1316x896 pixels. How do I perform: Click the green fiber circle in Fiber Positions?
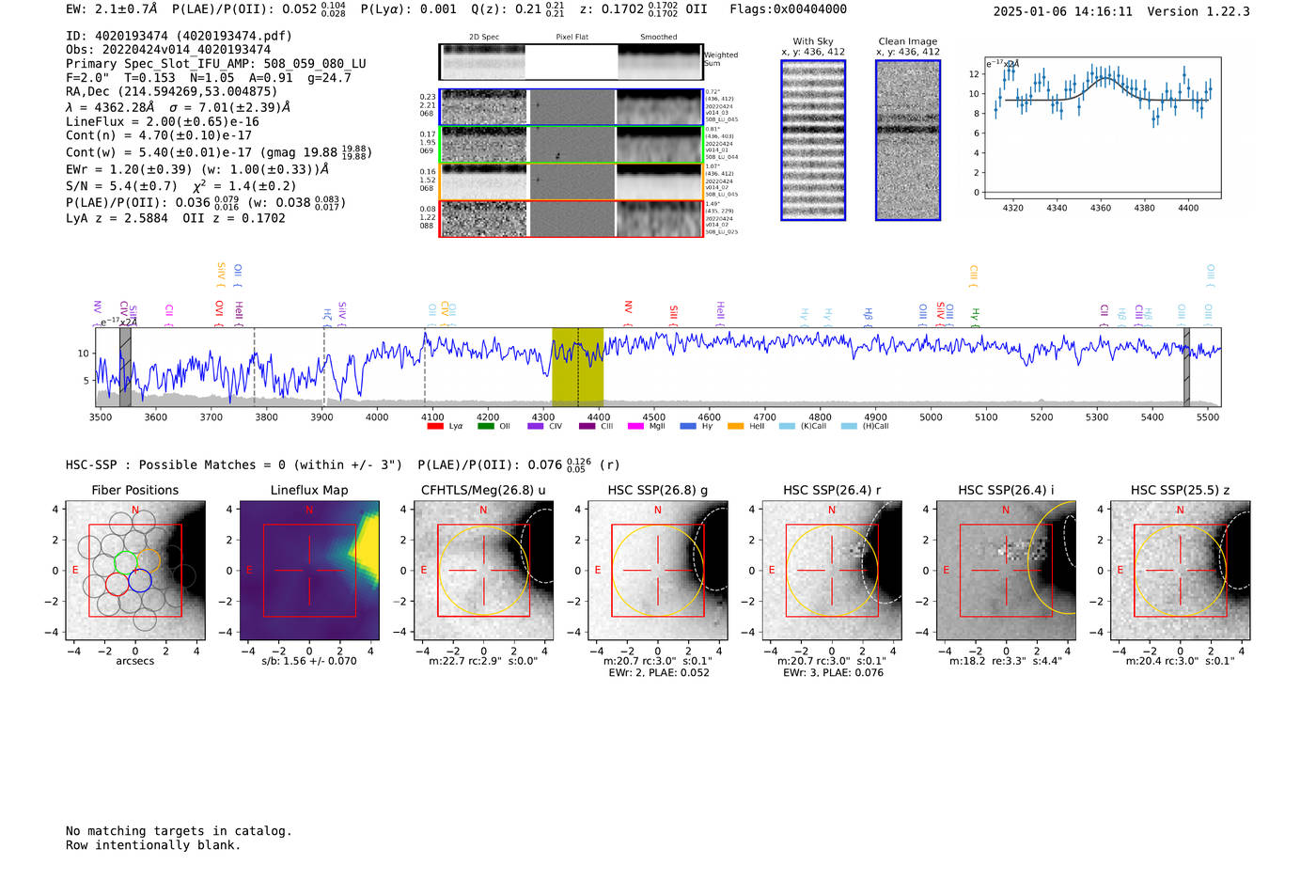pos(125,563)
